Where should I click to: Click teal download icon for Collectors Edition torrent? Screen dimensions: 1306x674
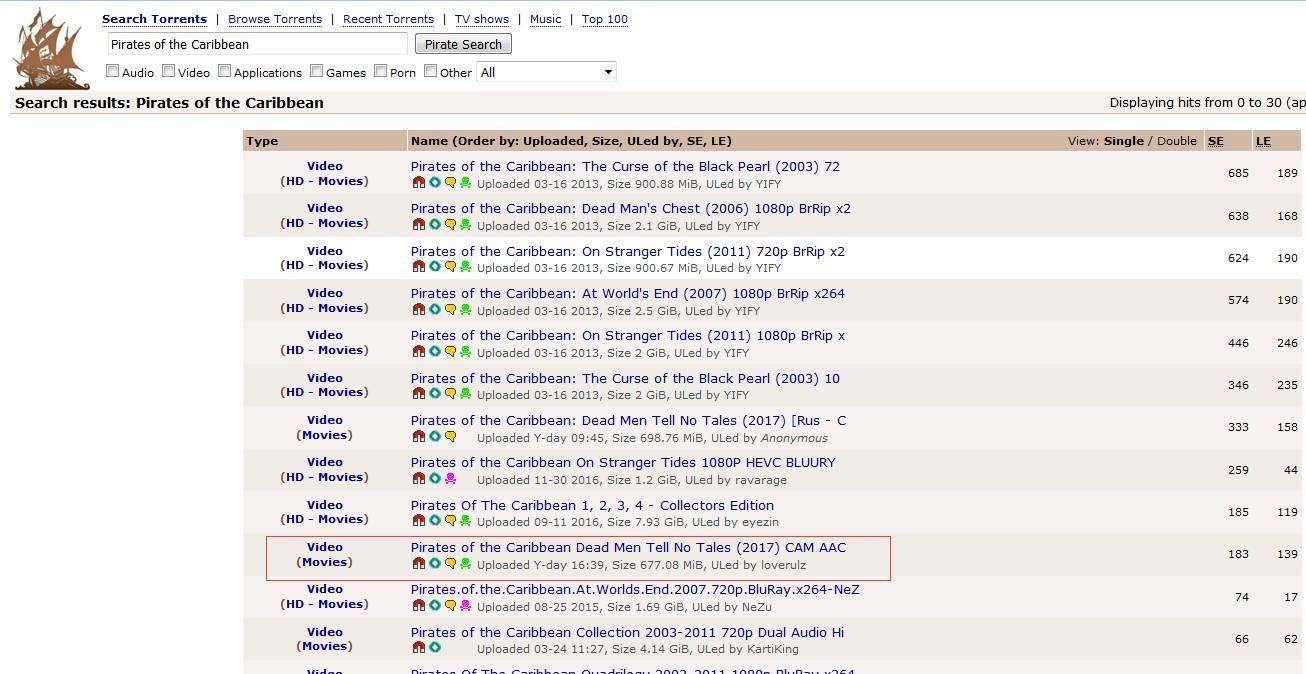pyautogui.click(x=435, y=521)
